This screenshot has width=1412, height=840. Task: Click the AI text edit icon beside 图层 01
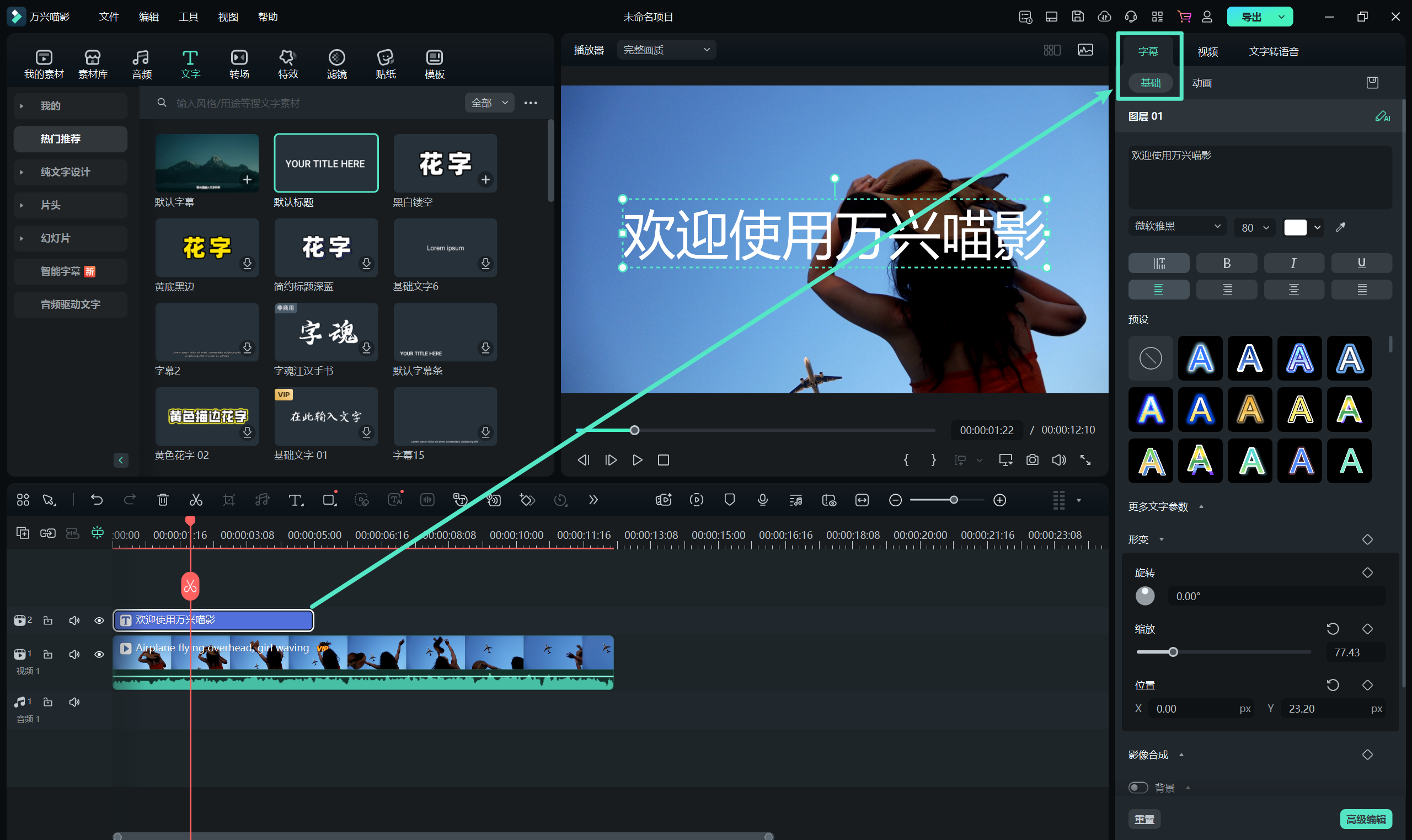[1382, 116]
